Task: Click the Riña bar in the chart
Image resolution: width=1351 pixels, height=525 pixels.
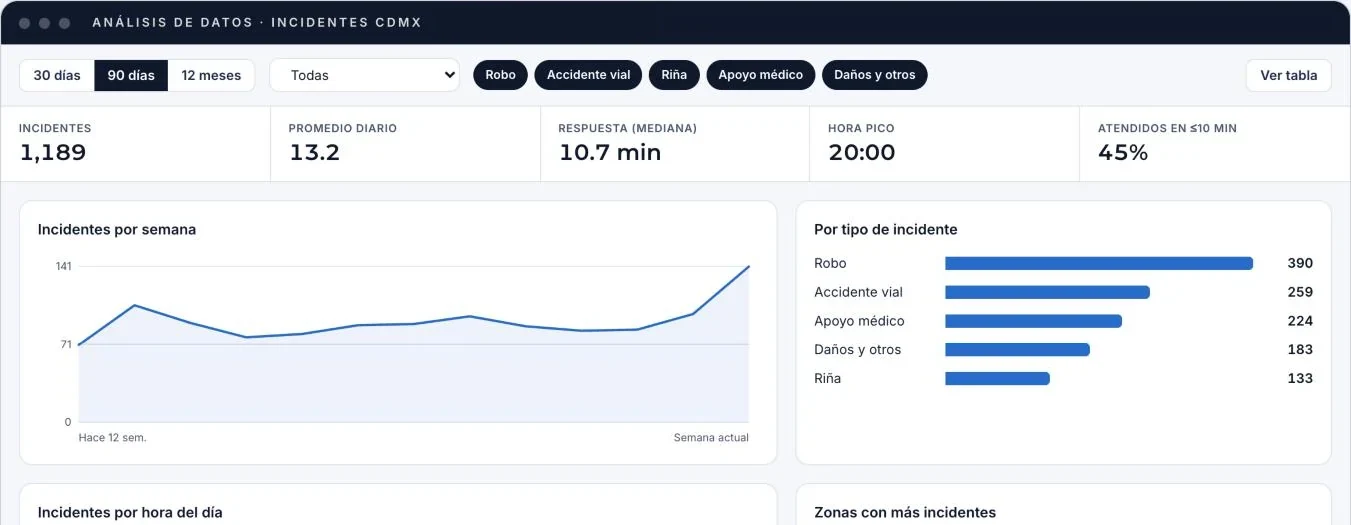Action: pos(997,379)
